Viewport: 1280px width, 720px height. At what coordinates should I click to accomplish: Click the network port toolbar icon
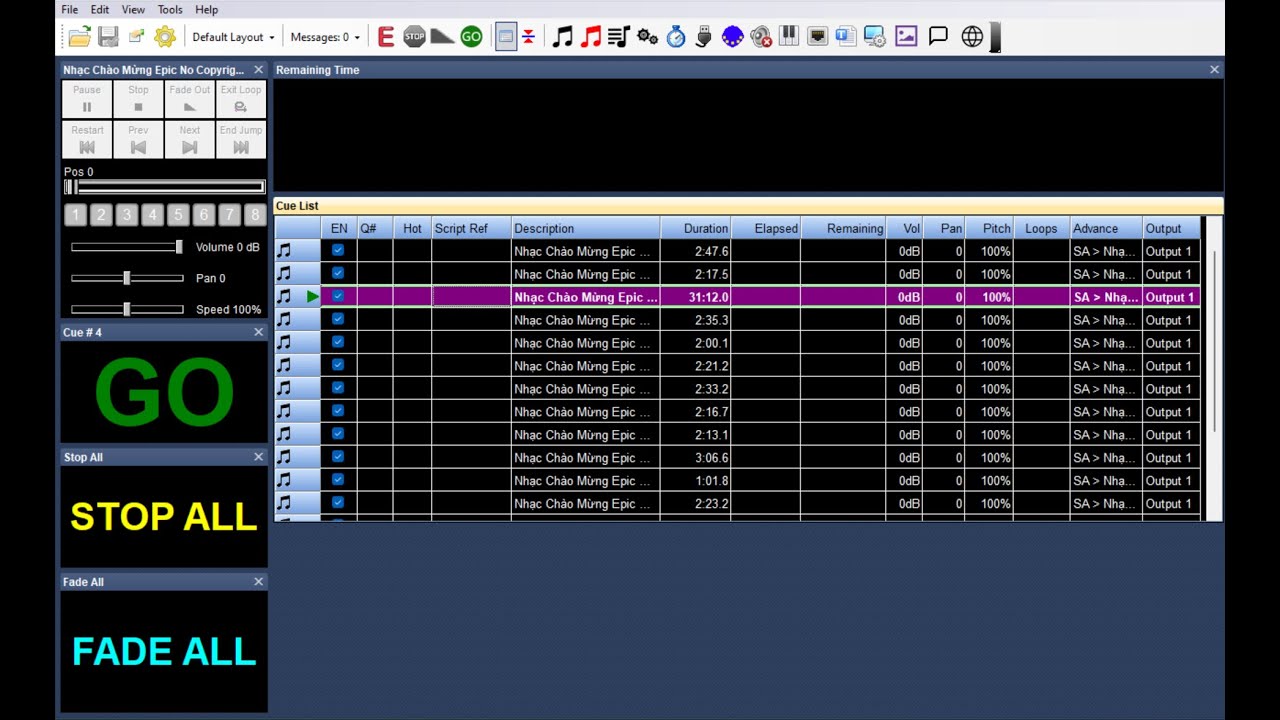click(817, 37)
